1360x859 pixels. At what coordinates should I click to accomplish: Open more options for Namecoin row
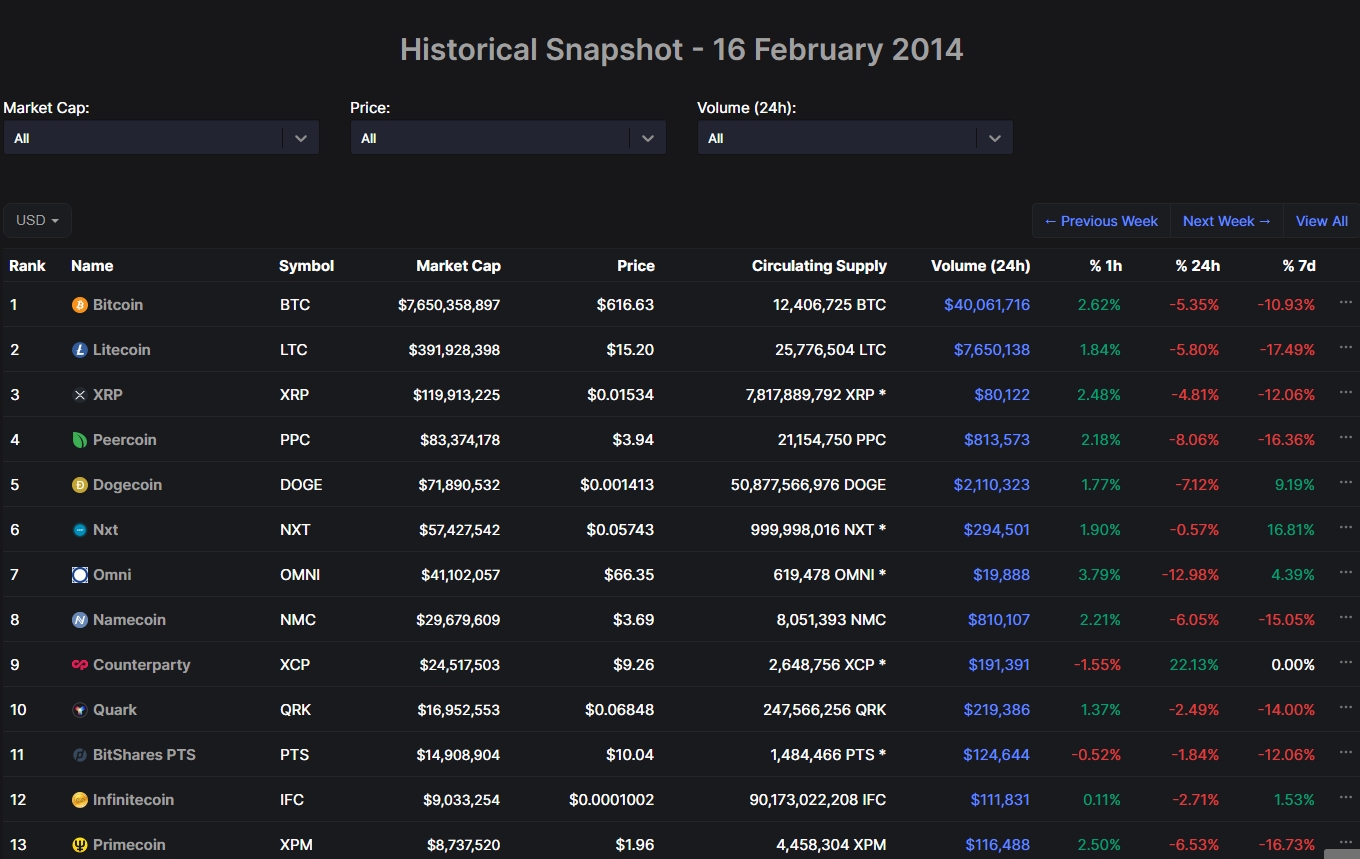tap(1345, 617)
